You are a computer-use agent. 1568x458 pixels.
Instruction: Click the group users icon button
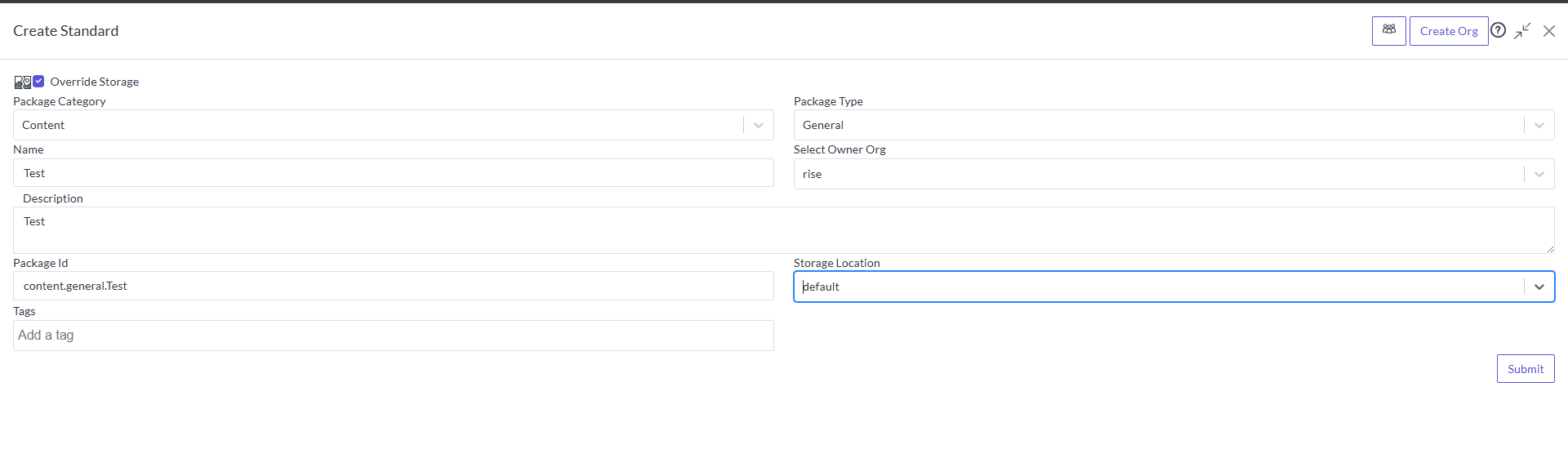pos(1388,31)
